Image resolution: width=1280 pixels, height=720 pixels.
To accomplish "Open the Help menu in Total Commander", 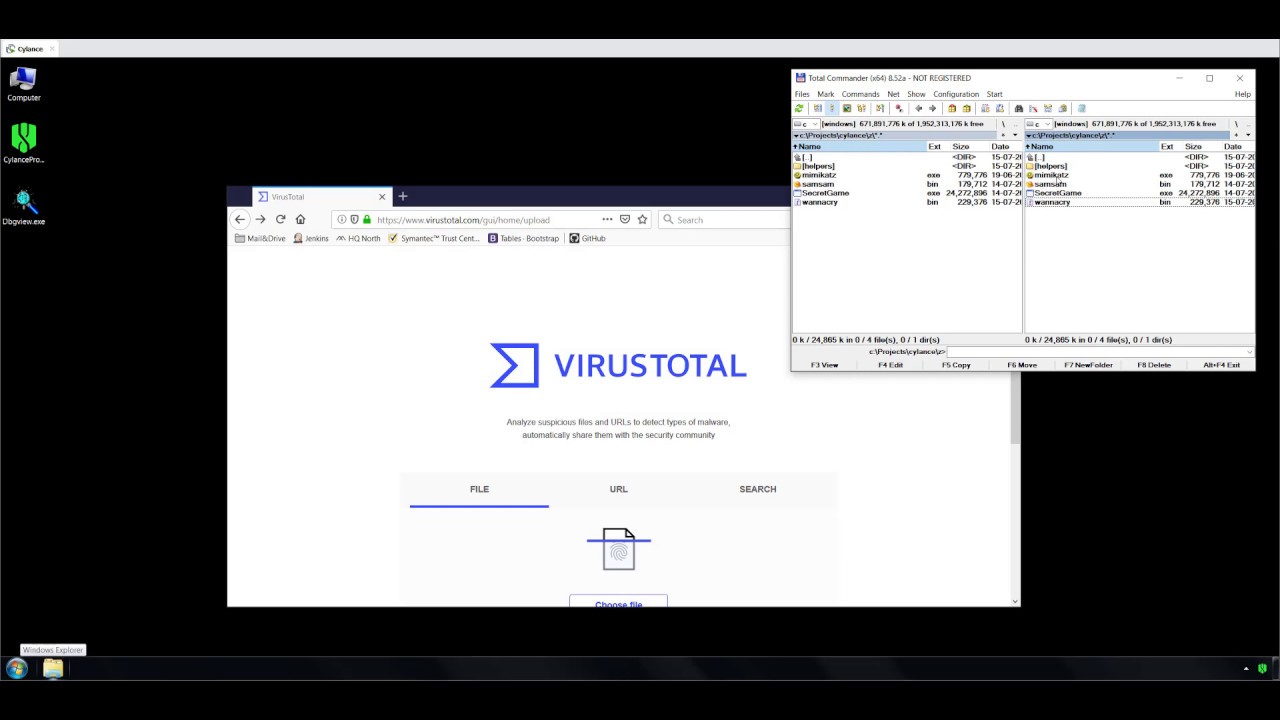I will (x=1242, y=94).
